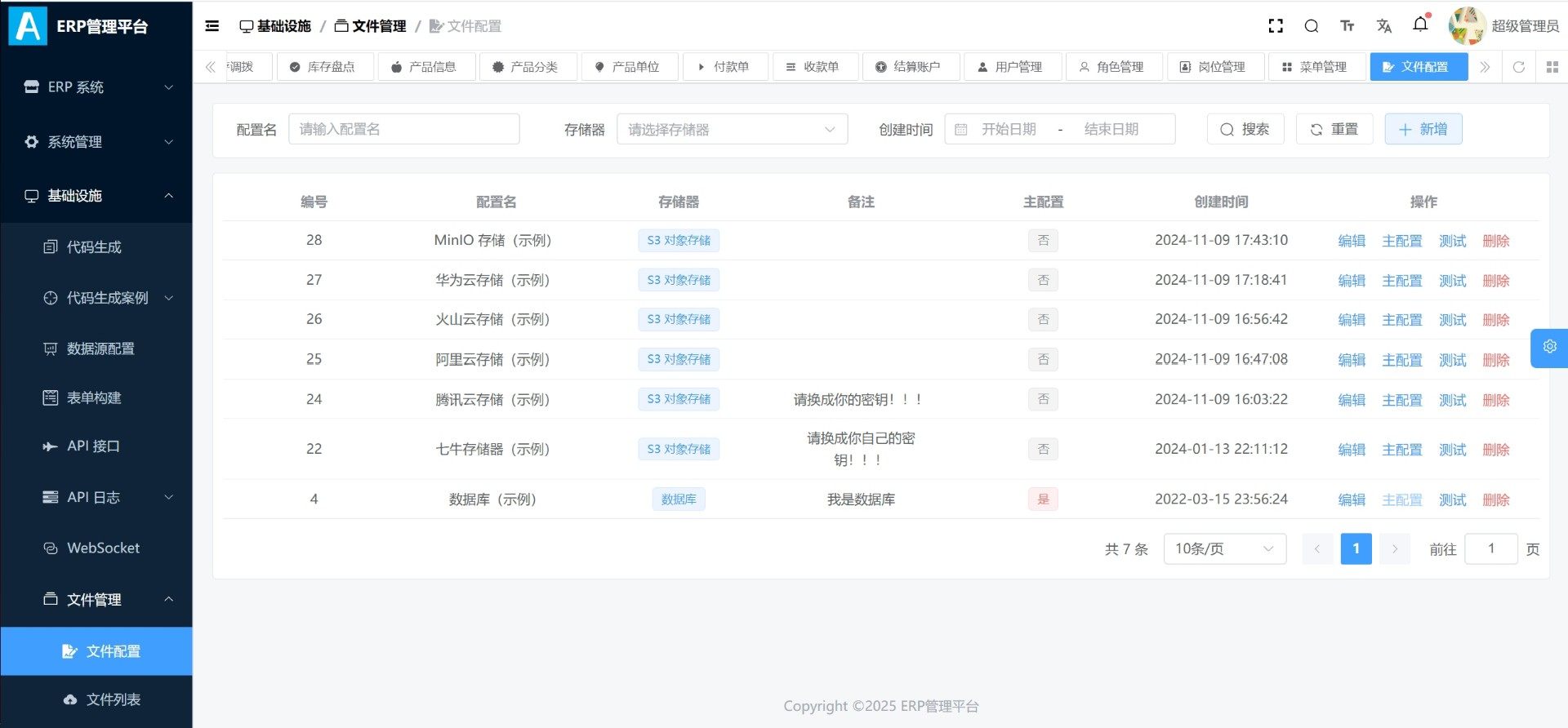Refresh the page using the tab bar reload icon
The image size is (1568, 728).
(x=1519, y=67)
